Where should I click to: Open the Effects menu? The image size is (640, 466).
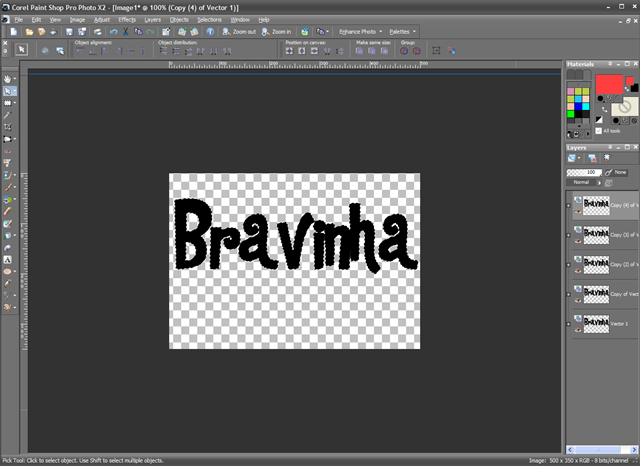click(127, 20)
